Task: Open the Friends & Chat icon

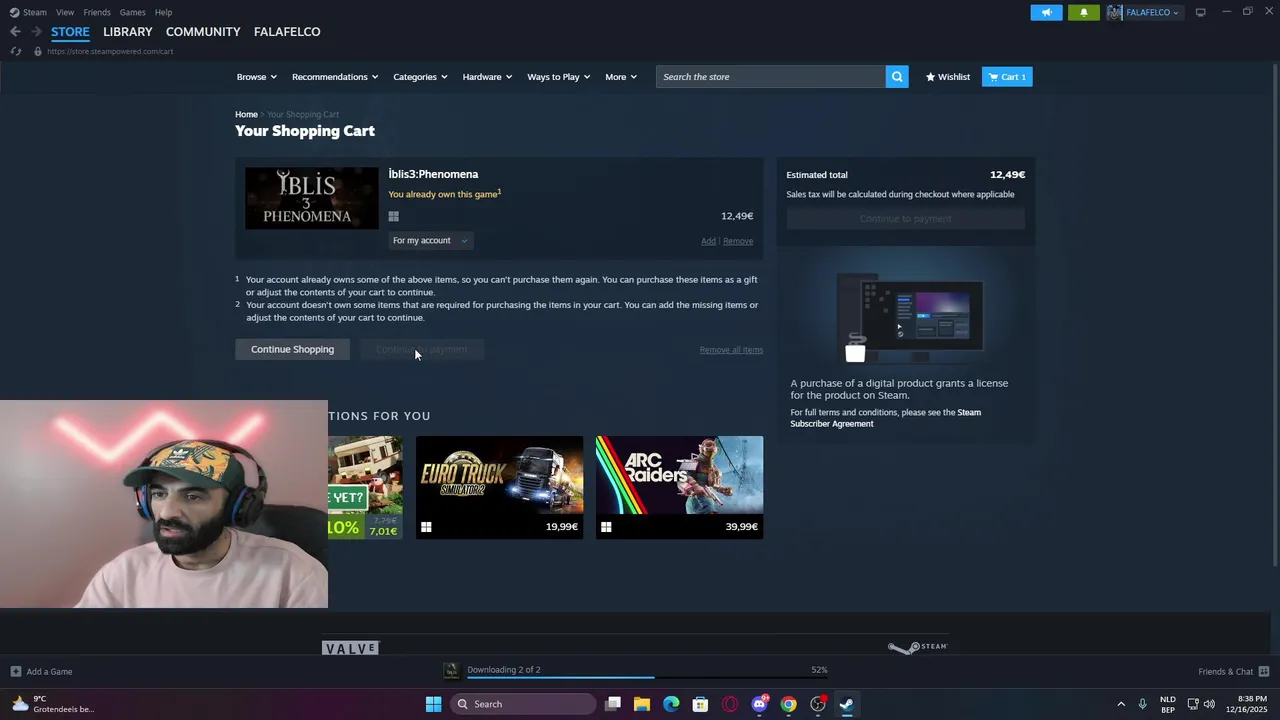Action: (1264, 672)
